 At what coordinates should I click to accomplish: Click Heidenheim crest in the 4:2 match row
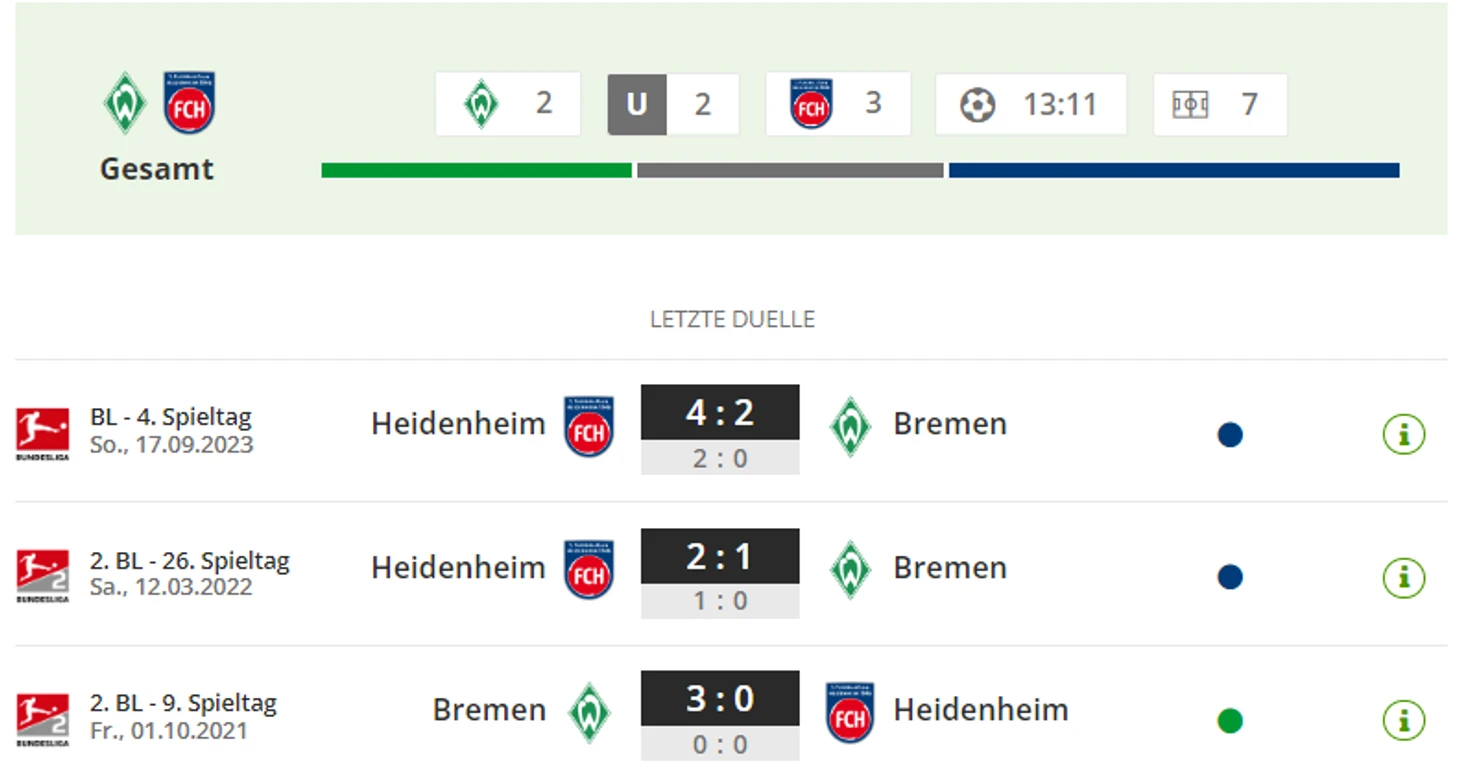(x=589, y=426)
